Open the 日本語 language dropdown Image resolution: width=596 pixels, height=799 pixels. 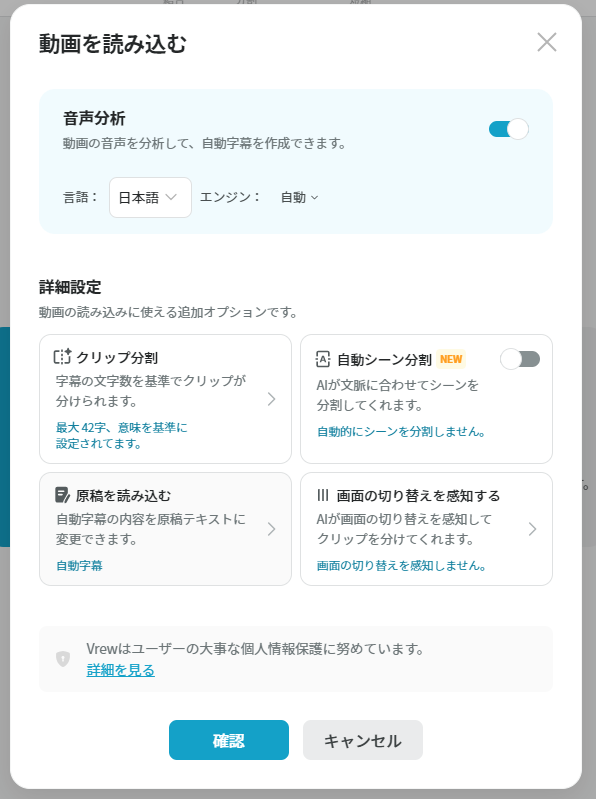tap(150, 197)
